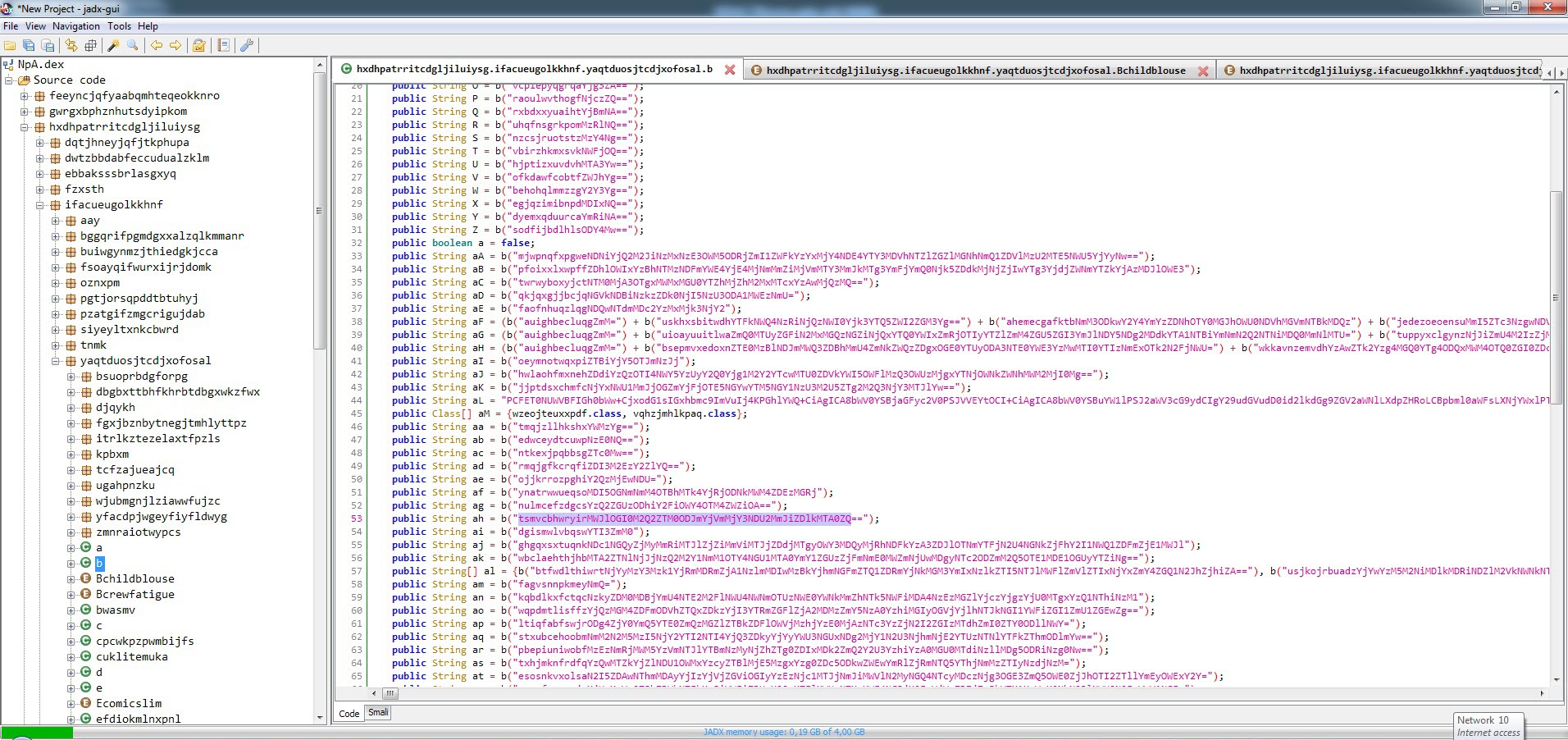Close the Bchildblouse tab
The image size is (1568, 740).
coord(1202,71)
